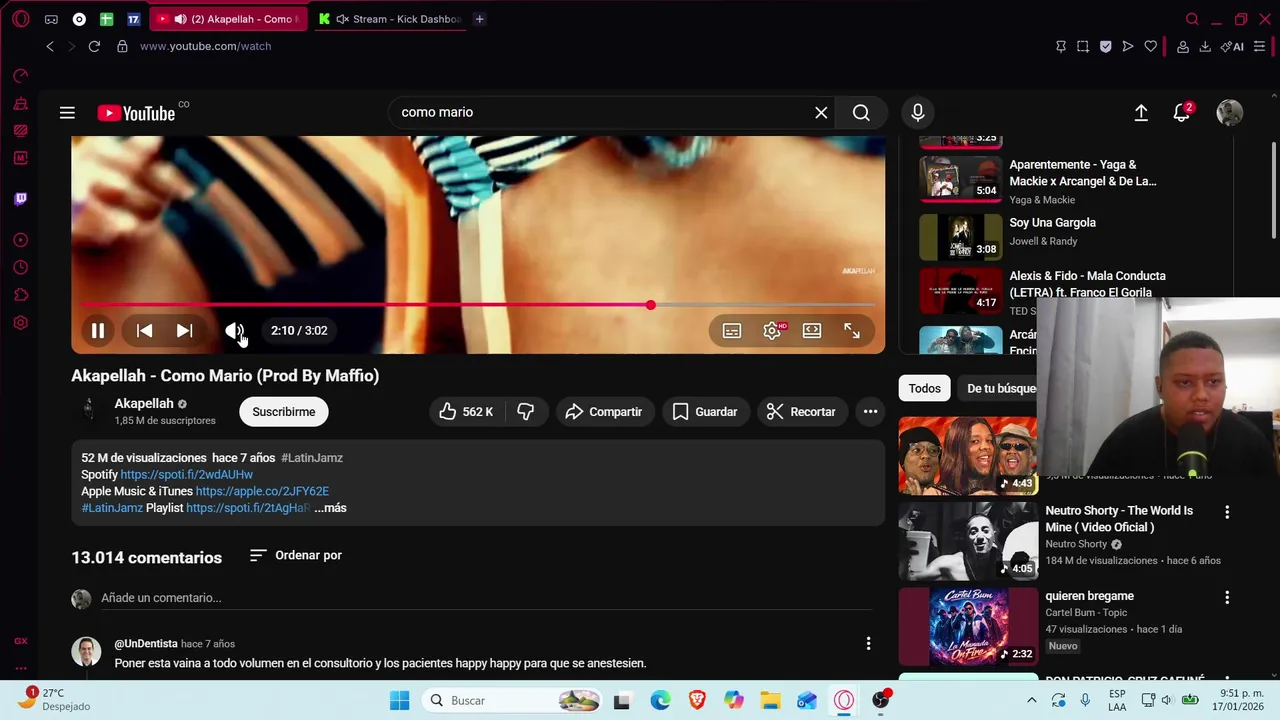Screen dimensions: 1280x720
Task: Open 'Alexis & Fido - Mala Conducta' video
Action: (x=1087, y=284)
